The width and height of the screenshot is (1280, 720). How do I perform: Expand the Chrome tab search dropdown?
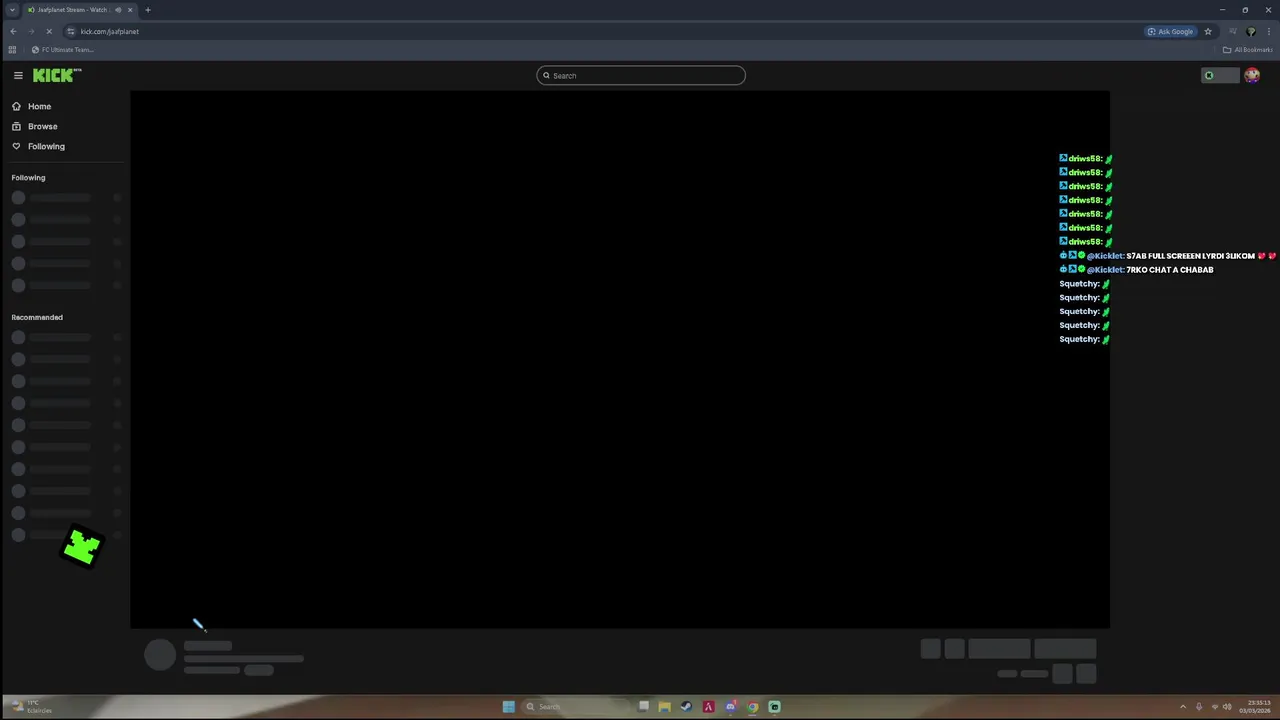click(x=12, y=10)
